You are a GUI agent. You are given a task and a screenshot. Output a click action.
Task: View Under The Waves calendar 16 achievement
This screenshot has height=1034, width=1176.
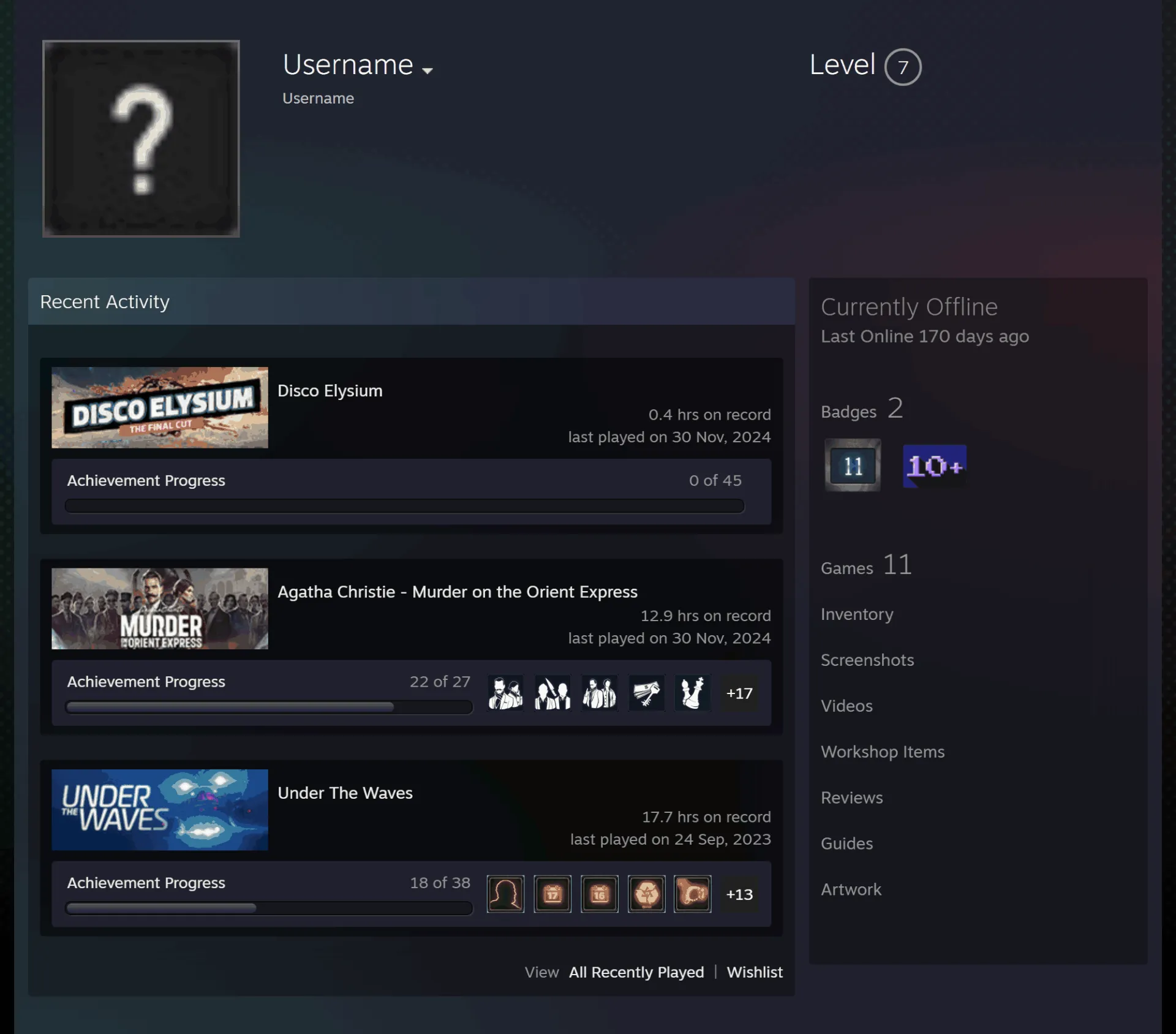click(599, 894)
